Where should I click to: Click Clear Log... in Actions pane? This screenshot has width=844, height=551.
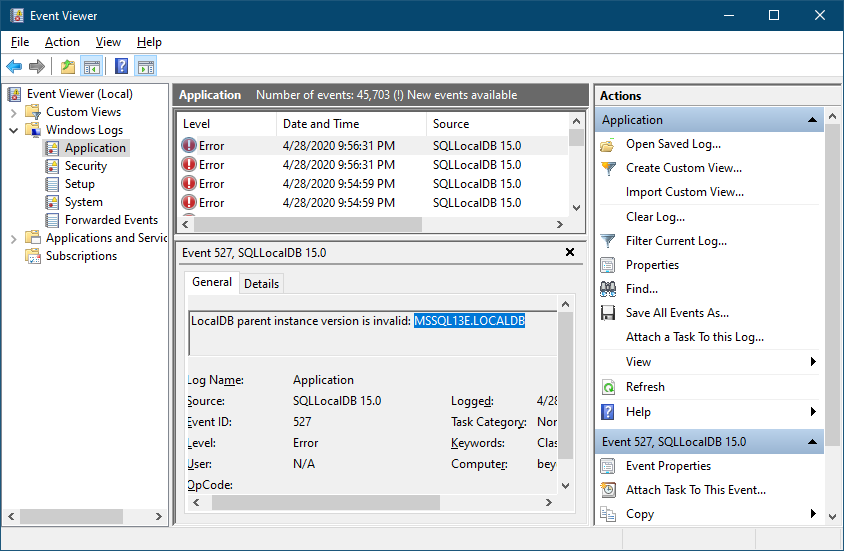(655, 217)
